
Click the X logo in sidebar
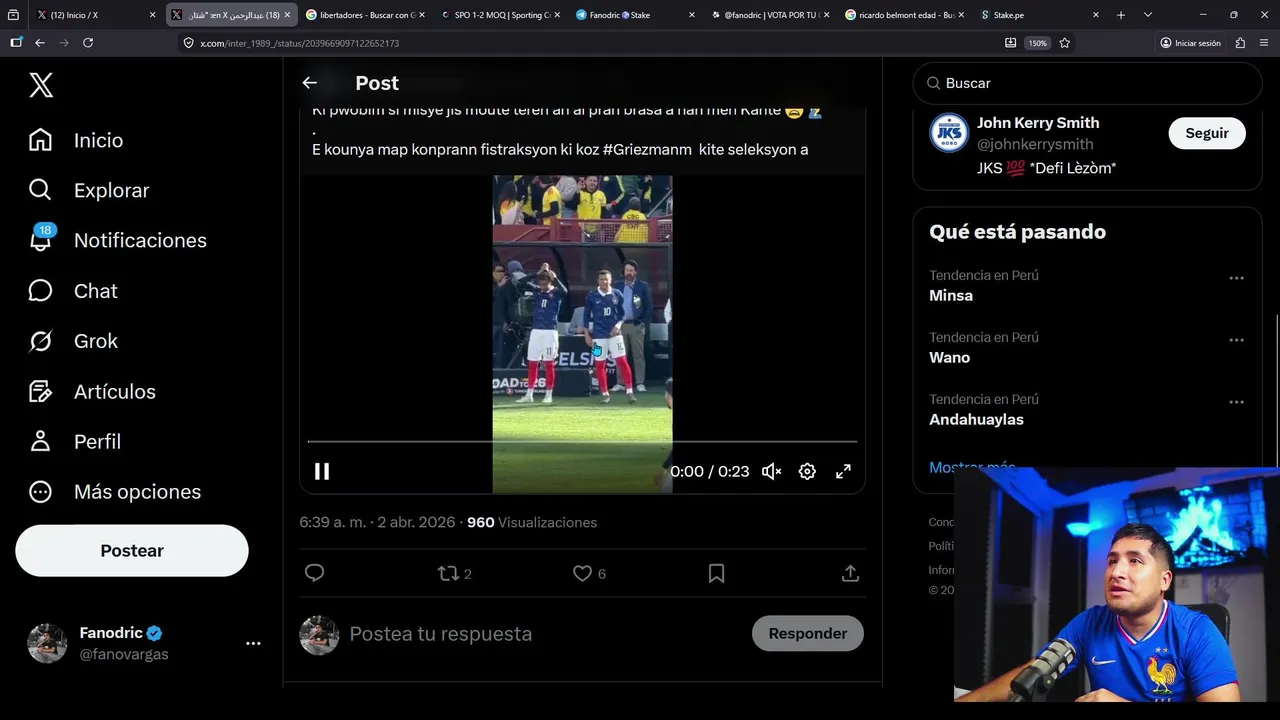point(41,85)
